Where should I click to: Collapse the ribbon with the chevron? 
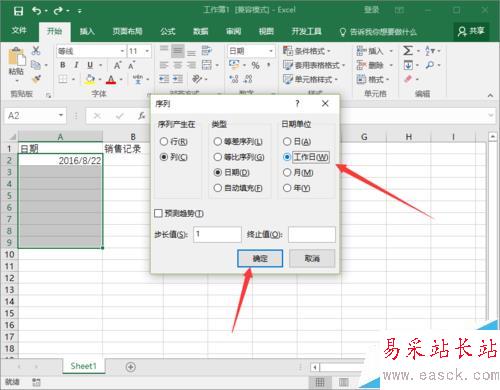490,95
